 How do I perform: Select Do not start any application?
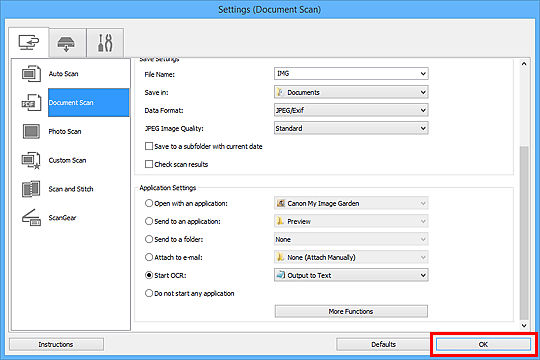click(149, 293)
